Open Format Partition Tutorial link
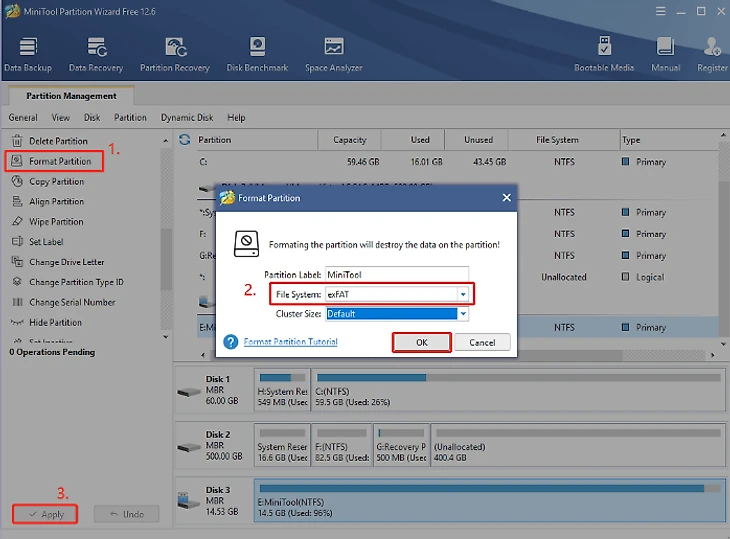 pyautogui.click(x=291, y=342)
